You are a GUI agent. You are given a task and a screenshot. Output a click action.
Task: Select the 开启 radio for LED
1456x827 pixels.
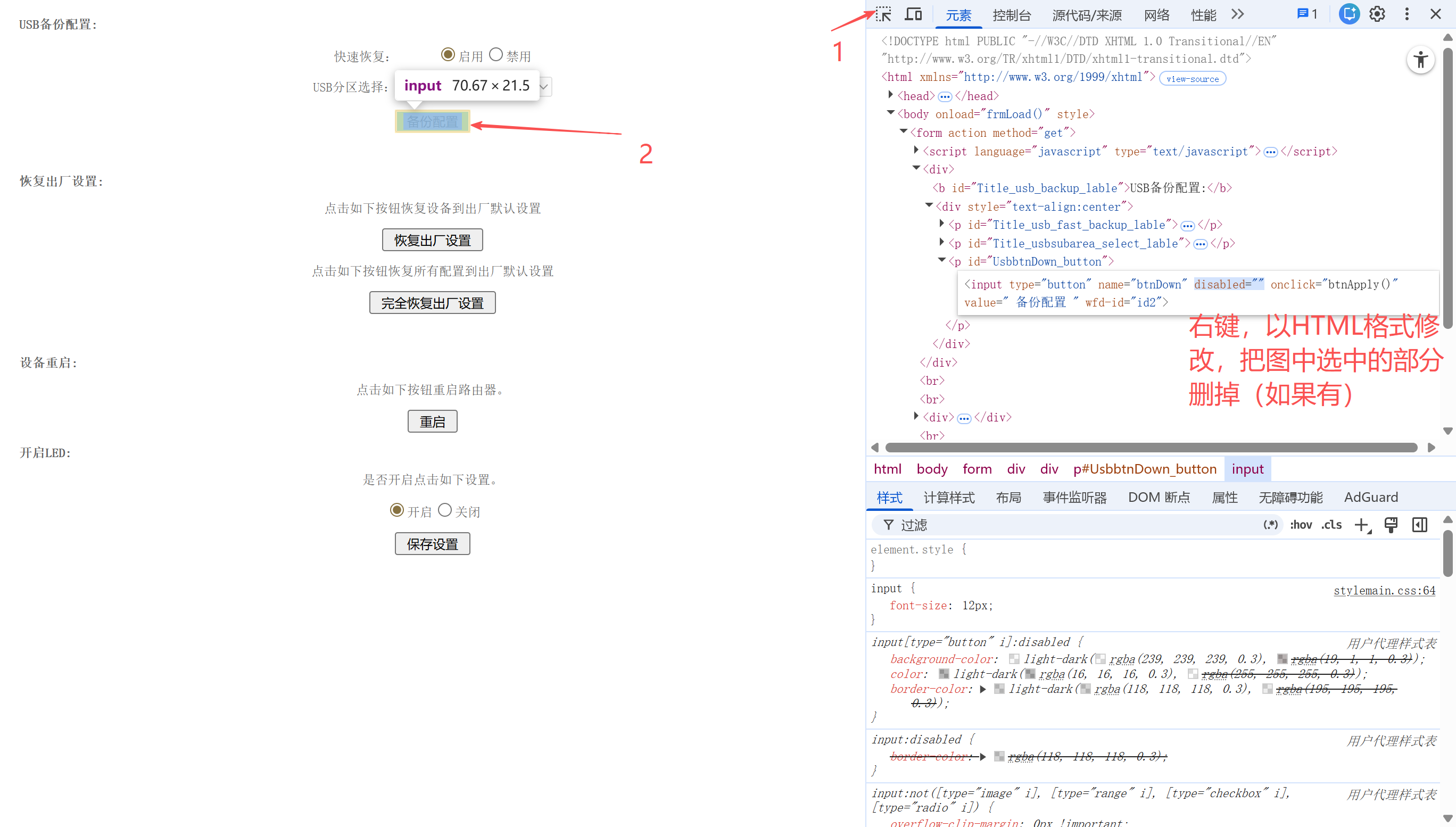[397, 510]
